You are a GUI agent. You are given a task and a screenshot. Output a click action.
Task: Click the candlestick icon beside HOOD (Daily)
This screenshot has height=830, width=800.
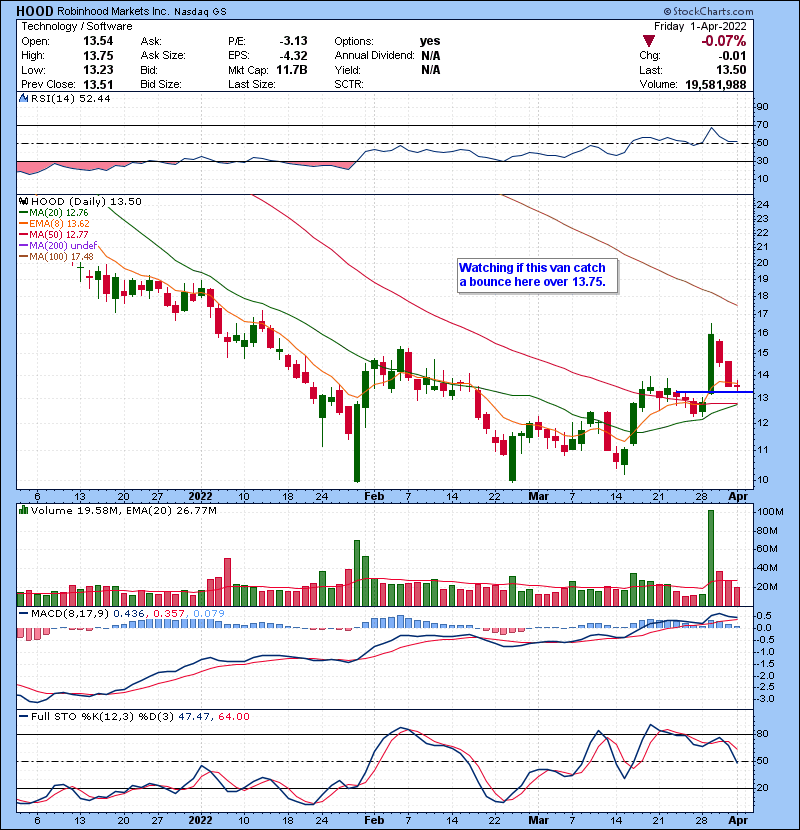23,201
